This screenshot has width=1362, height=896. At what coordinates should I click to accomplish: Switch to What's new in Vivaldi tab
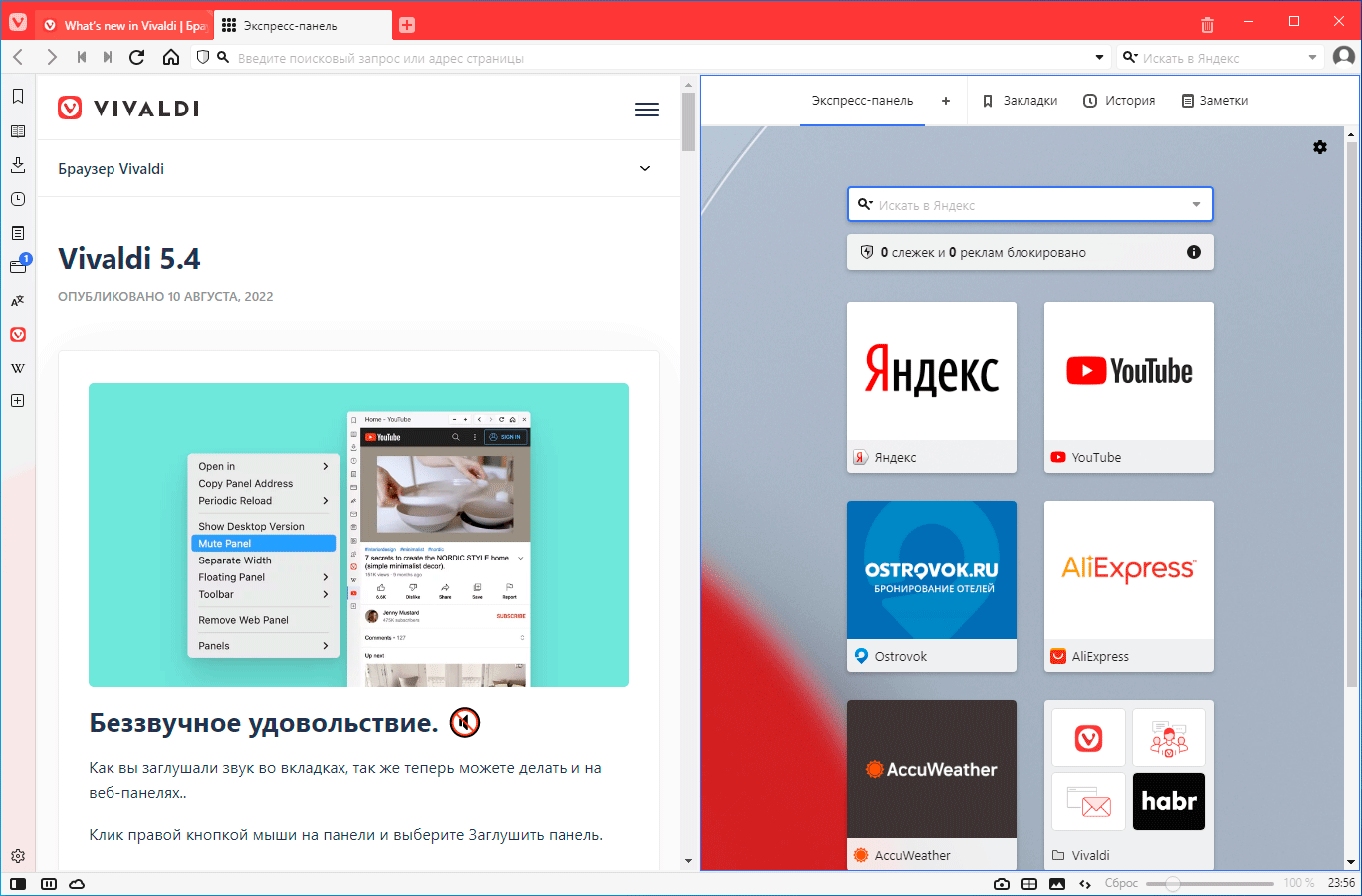[124, 25]
